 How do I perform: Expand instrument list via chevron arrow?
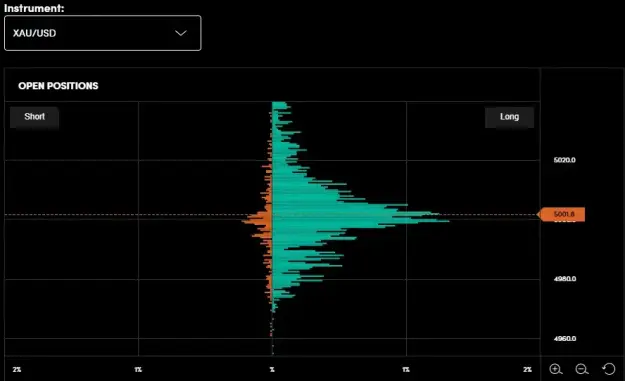(x=181, y=33)
